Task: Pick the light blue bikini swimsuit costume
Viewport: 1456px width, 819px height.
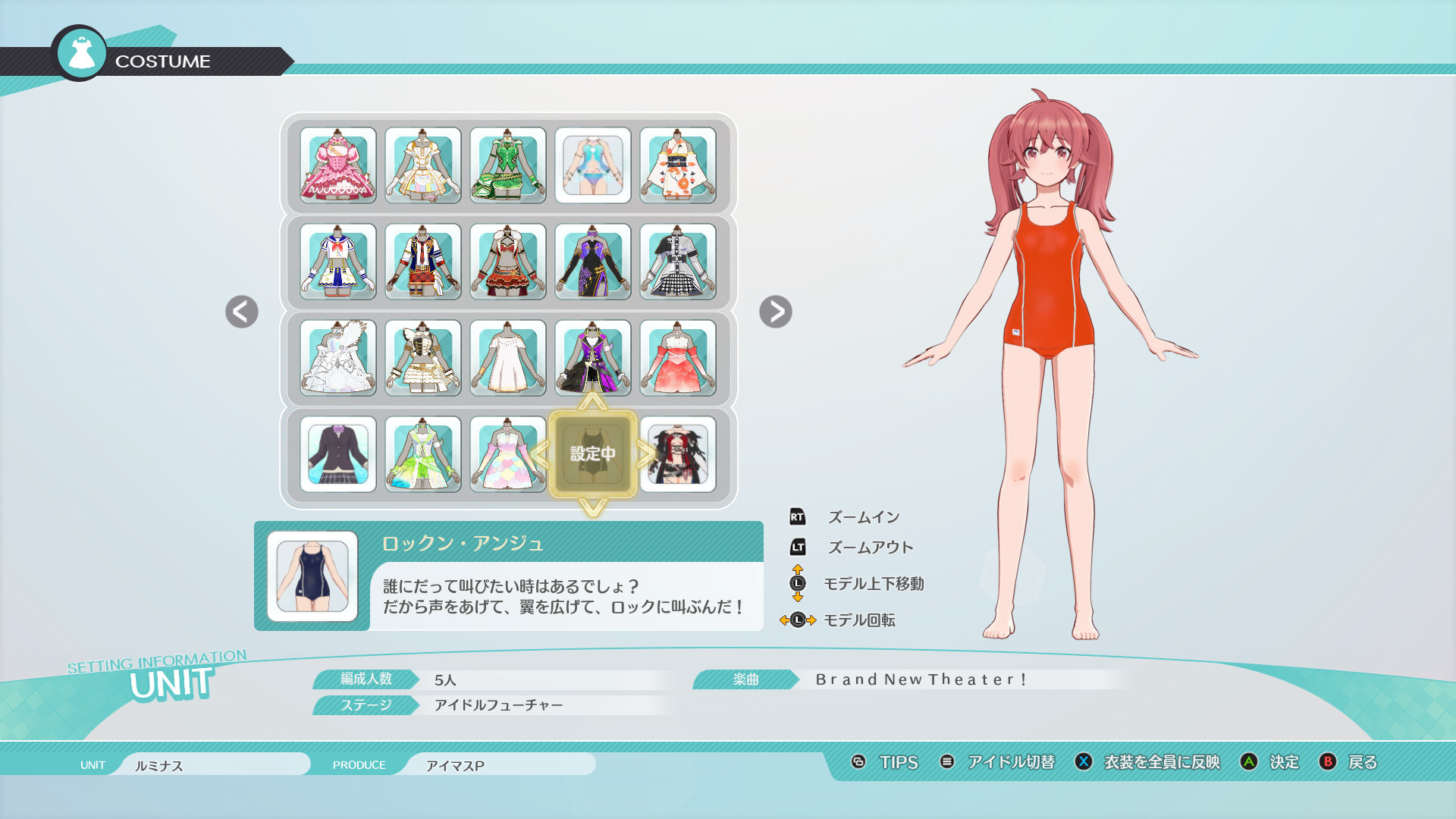Action: tap(593, 165)
